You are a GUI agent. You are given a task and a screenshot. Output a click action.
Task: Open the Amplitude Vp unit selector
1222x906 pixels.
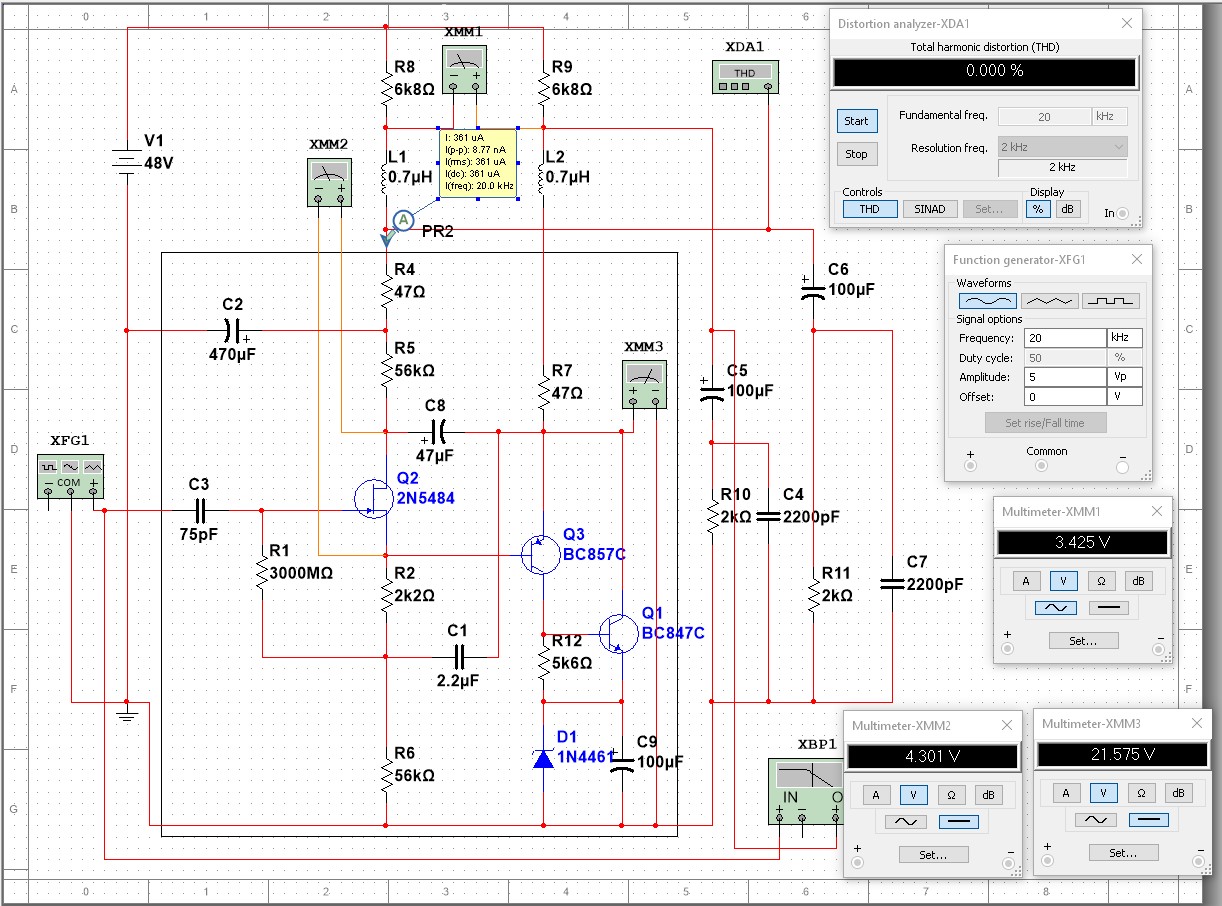click(x=1124, y=377)
